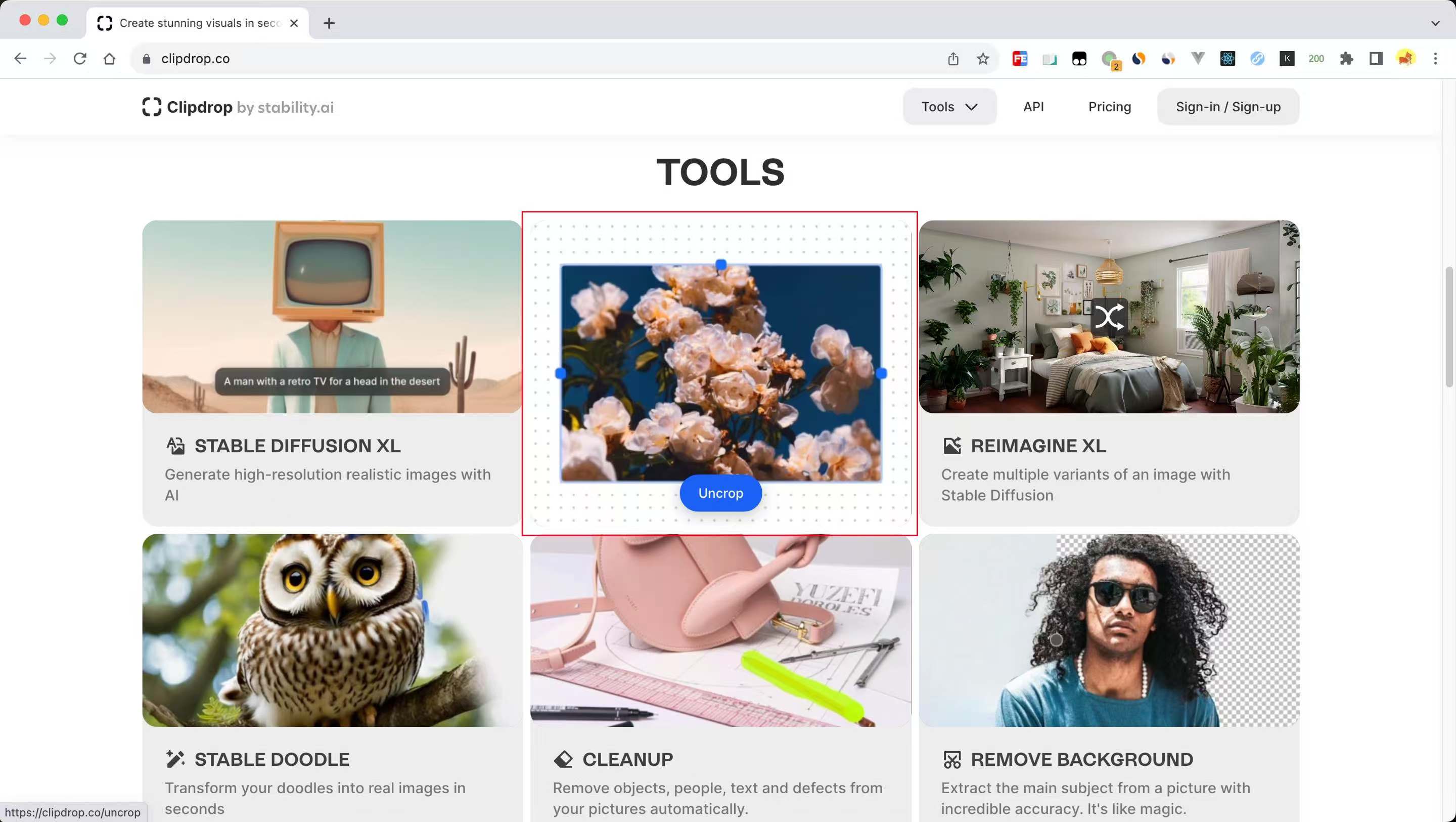This screenshot has height=822, width=1456.
Task: Click the page vertical scrollbar
Action: point(1449,327)
